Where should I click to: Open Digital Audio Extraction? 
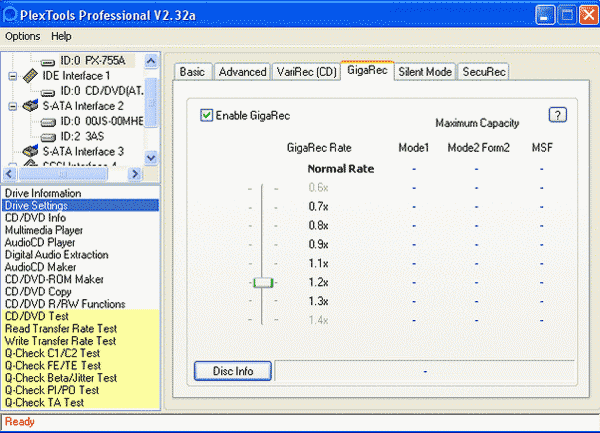[80, 254]
